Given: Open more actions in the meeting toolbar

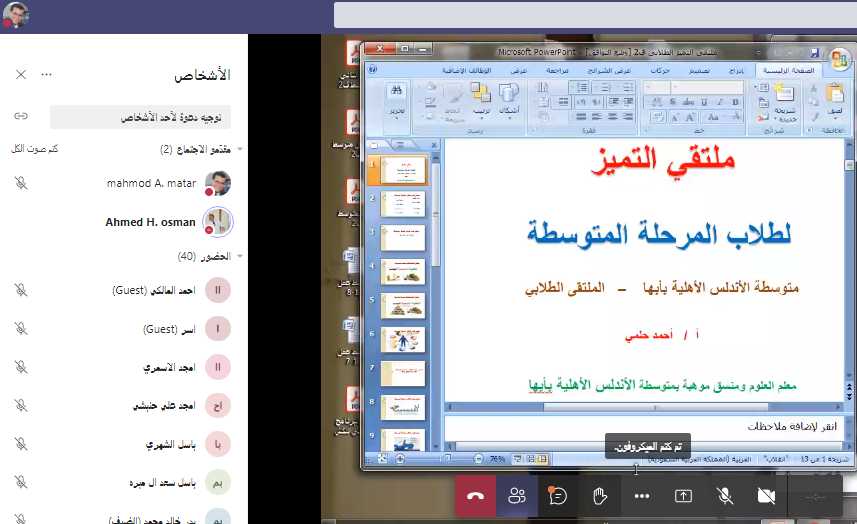Looking at the screenshot, I should 642,496.
